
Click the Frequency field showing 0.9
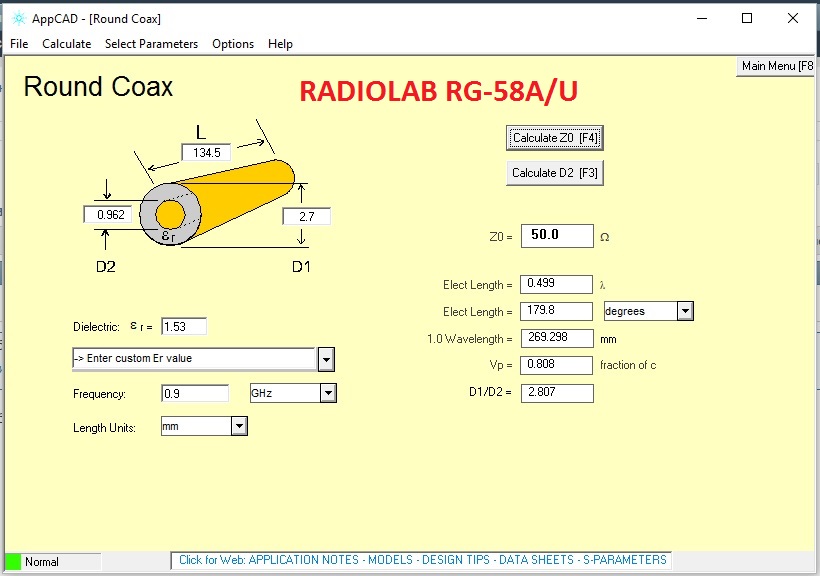coord(195,393)
